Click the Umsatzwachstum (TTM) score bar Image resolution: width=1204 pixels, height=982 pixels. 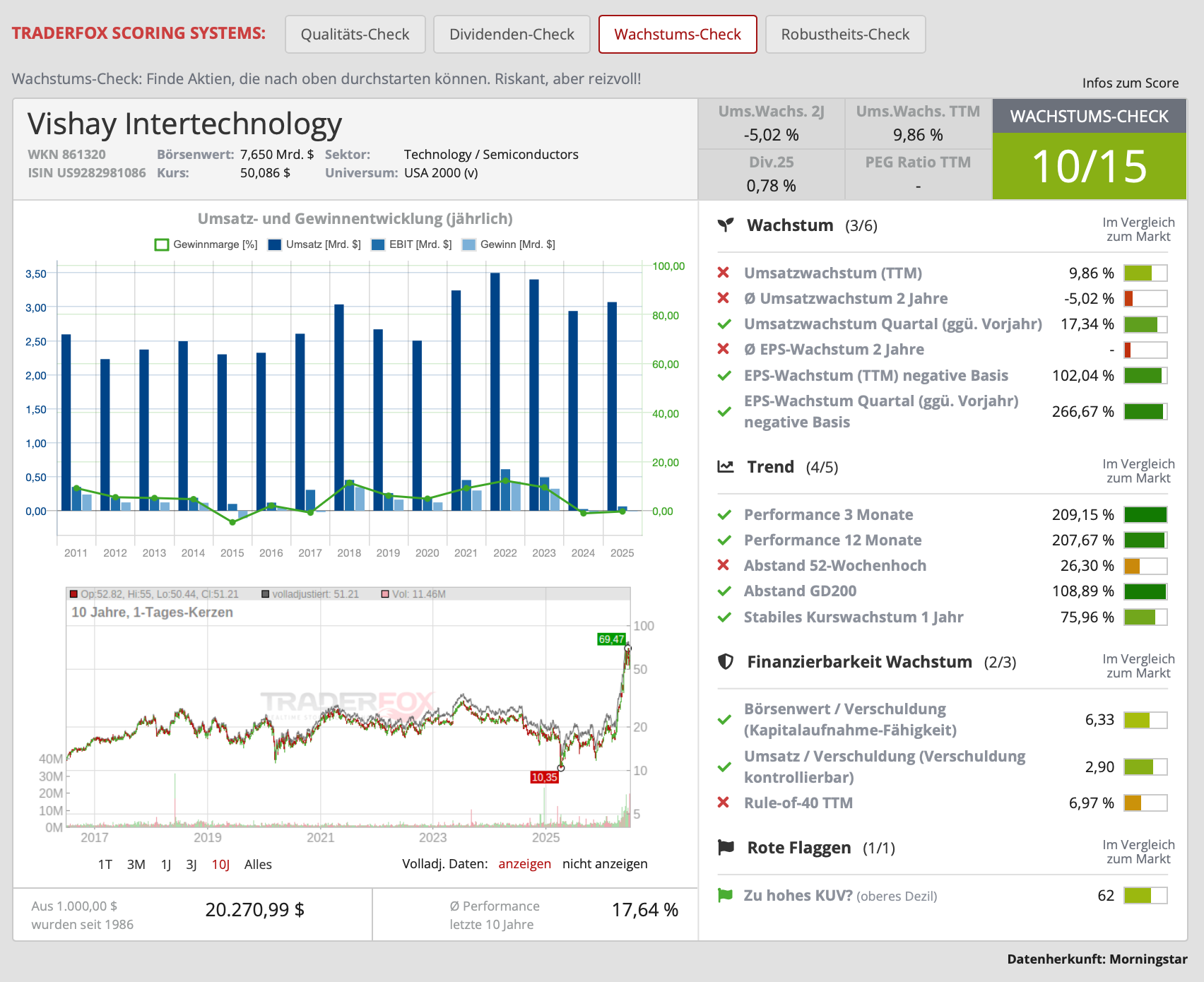tap(1145, 273)
